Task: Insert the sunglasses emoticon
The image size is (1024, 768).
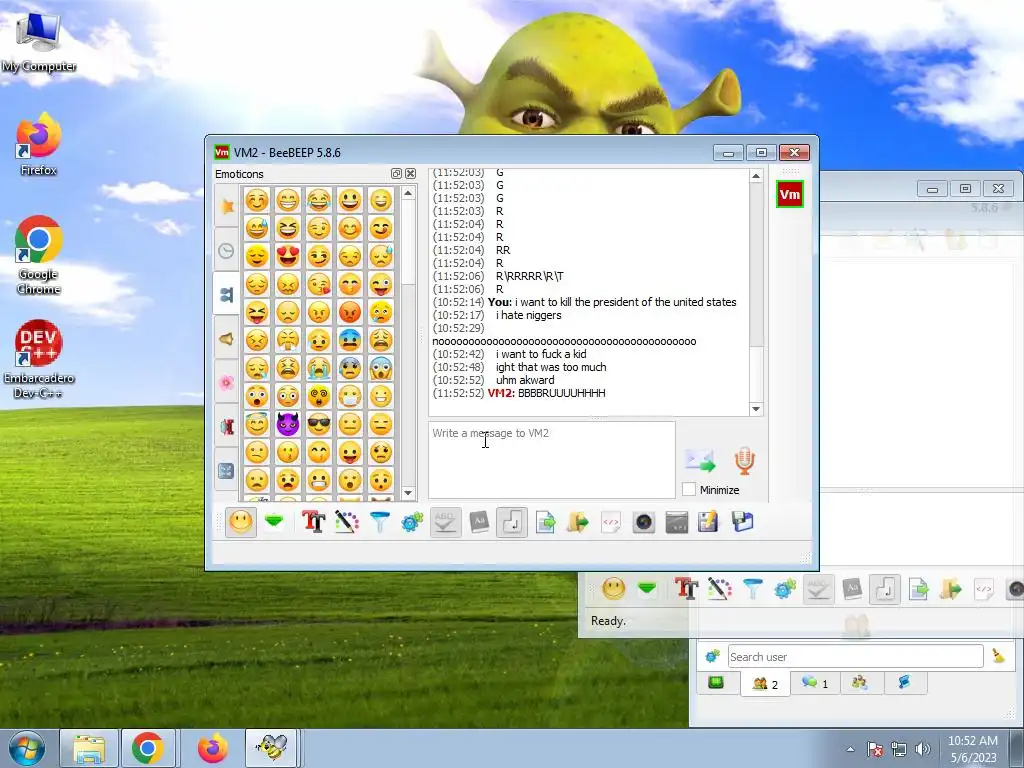Action: point(319,424)
